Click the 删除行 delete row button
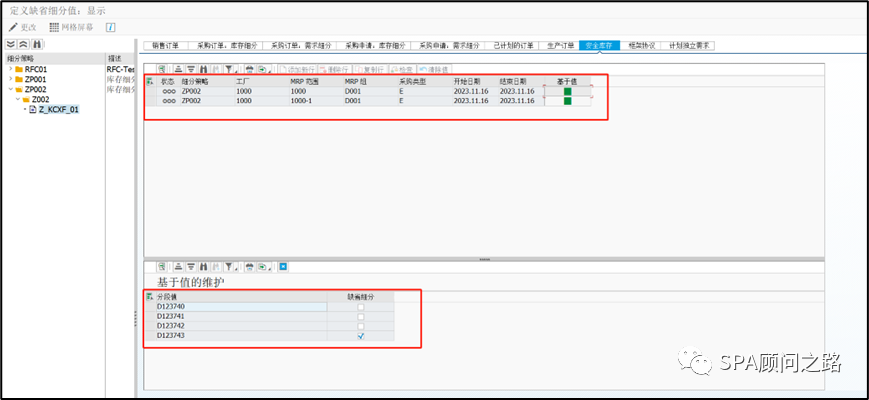Image resolution: width=869 pixels, height=400 pixels. (x=334, y=69)
